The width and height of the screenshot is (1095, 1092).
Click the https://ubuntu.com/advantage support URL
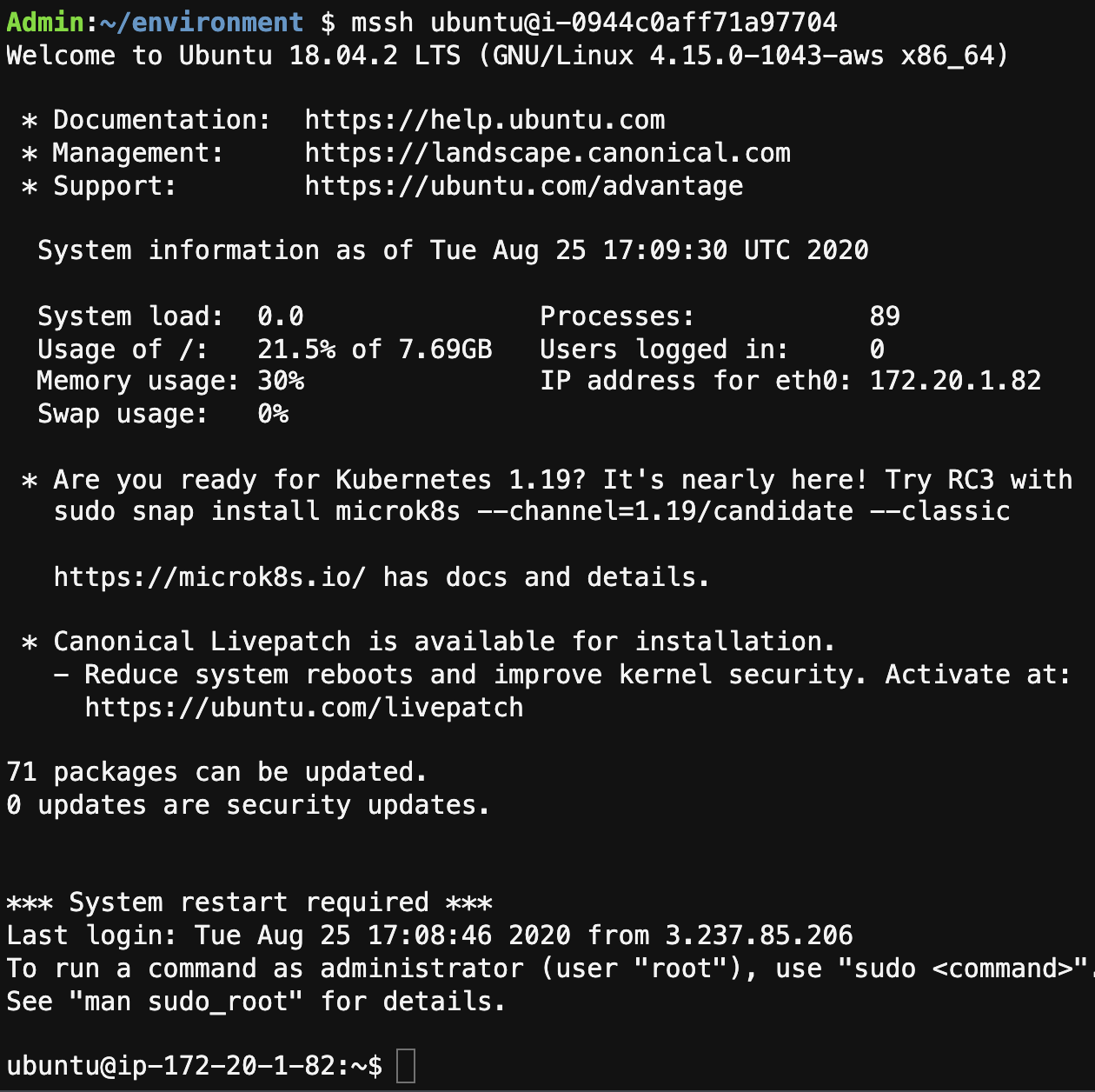pyautogui.click(x=524, y=186)
